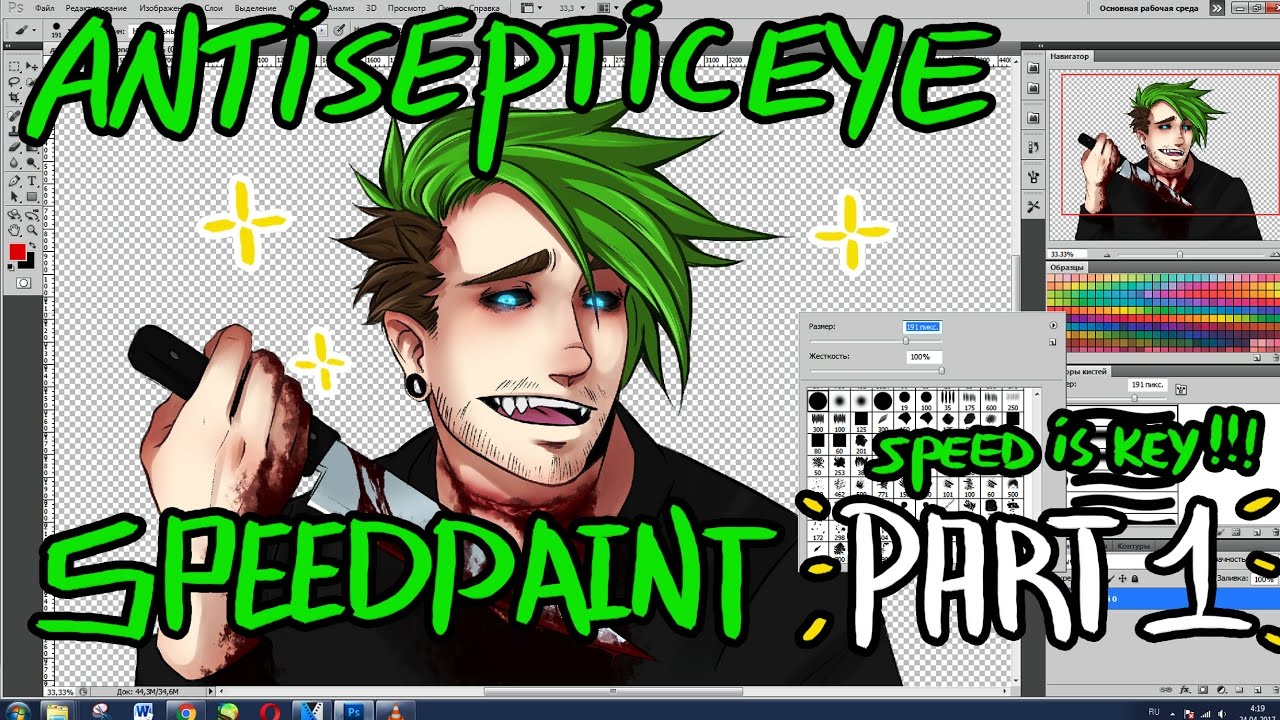
Task: Open tool preset picker for Brush
Action: (22, 31)
